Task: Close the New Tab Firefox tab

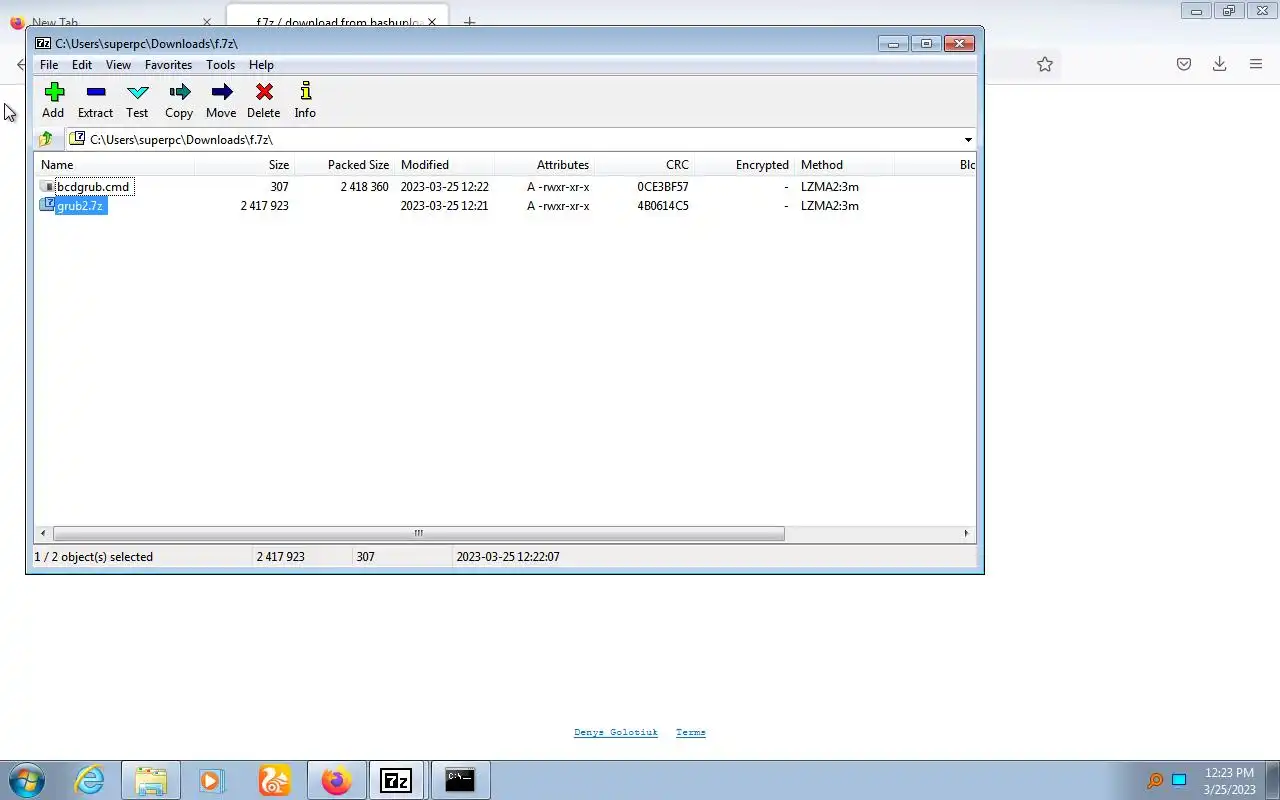Action: (x=207, y=22)
